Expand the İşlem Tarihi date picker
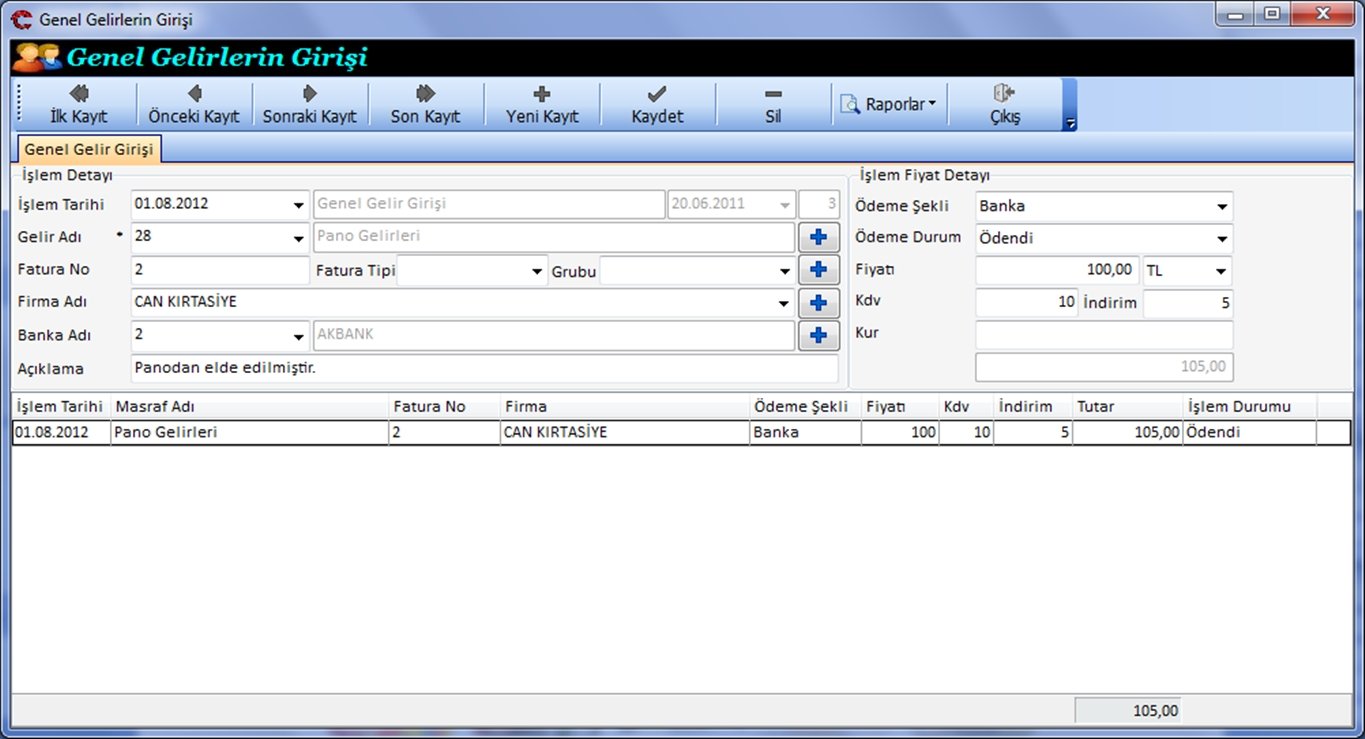The width and height of the screenshot is (1365, 739). click(x=299, y=205)
